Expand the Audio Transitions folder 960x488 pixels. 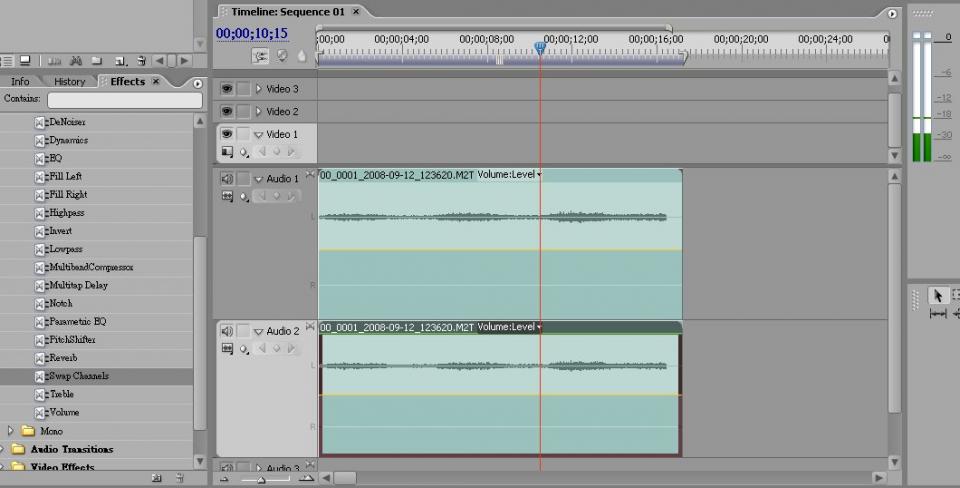pos(3,449)
